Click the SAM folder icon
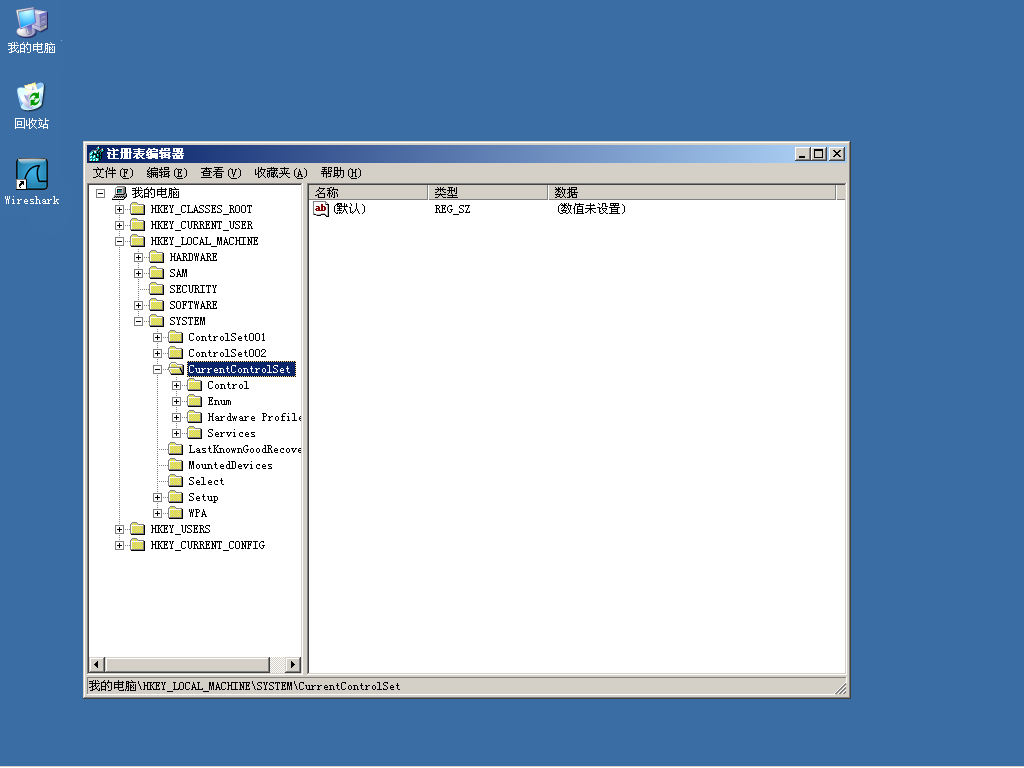The width and height of the screenshot is (1024, 768). [156, 273]
